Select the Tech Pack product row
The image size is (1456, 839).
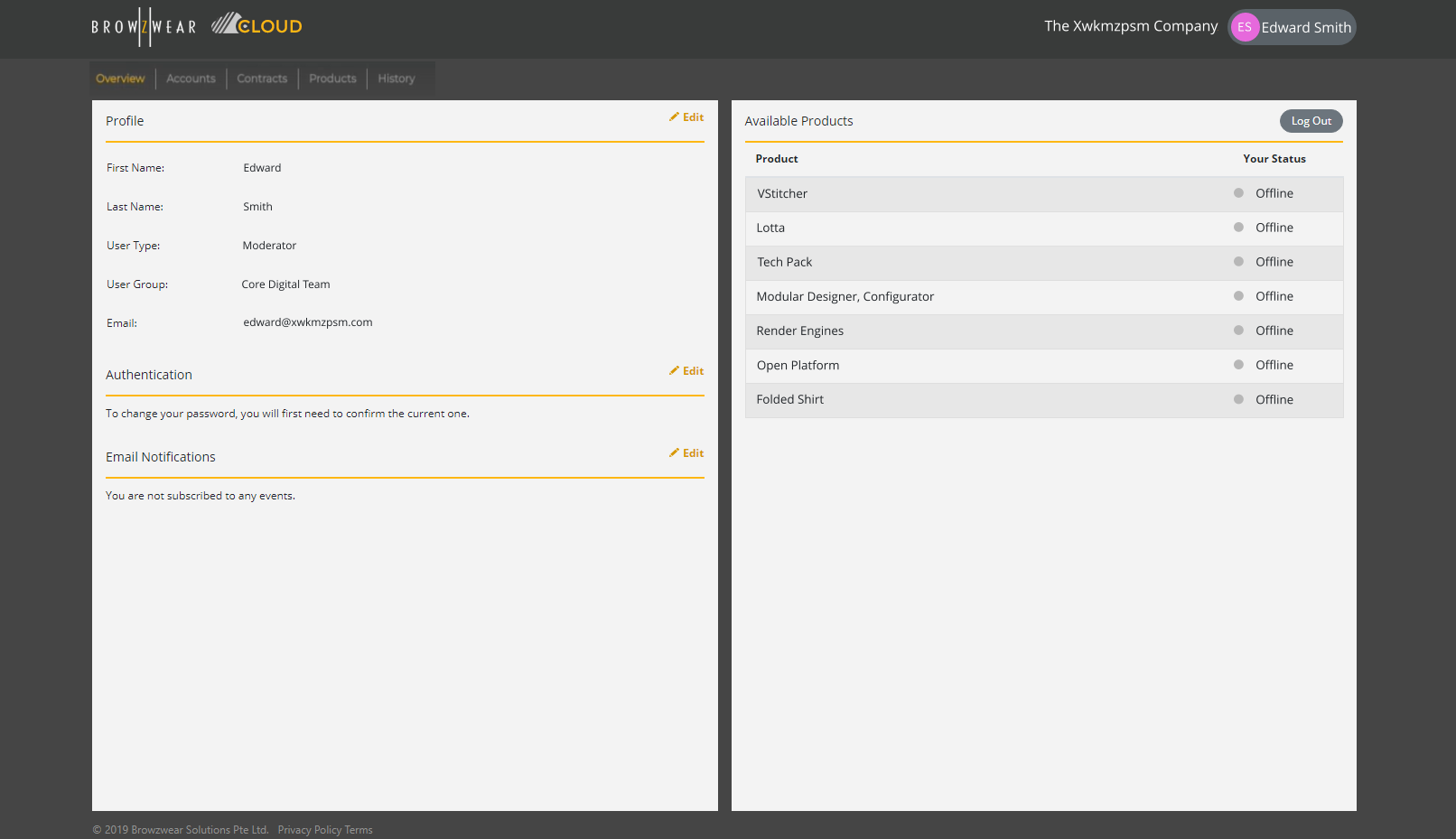coord(1044,262)
